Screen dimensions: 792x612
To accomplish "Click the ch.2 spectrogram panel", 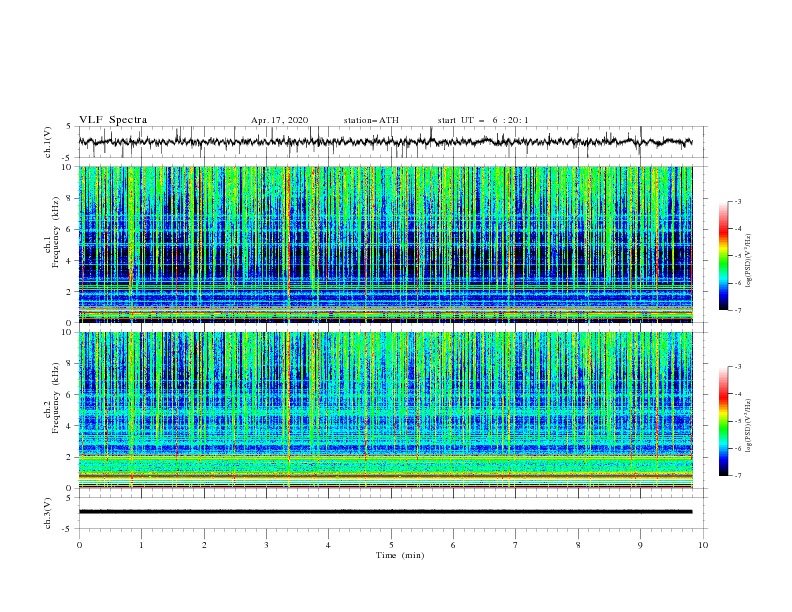I will pos(385,410).
